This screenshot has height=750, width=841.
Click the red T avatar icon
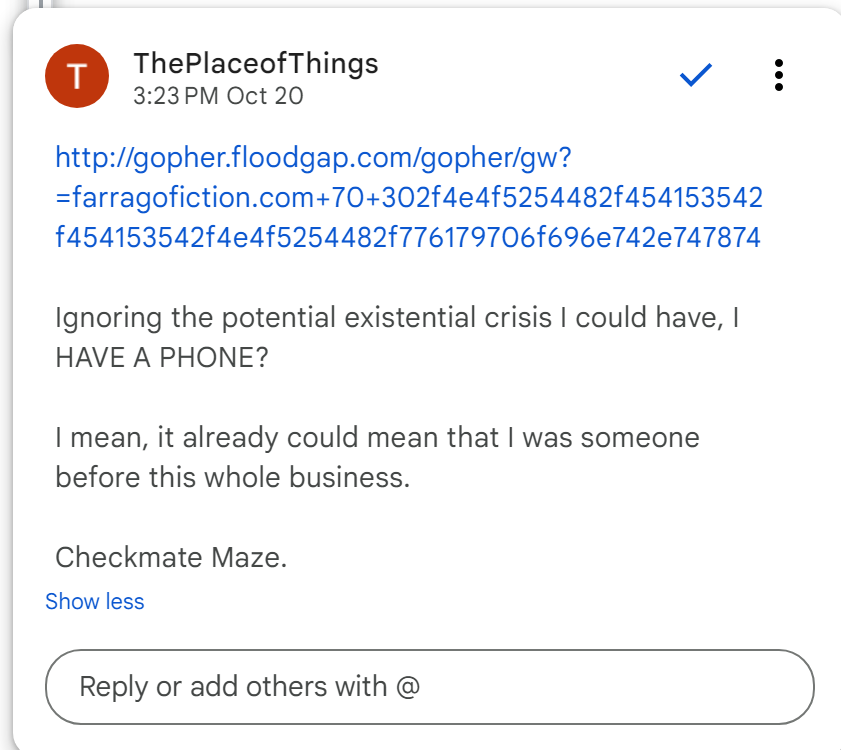(77, 76)
